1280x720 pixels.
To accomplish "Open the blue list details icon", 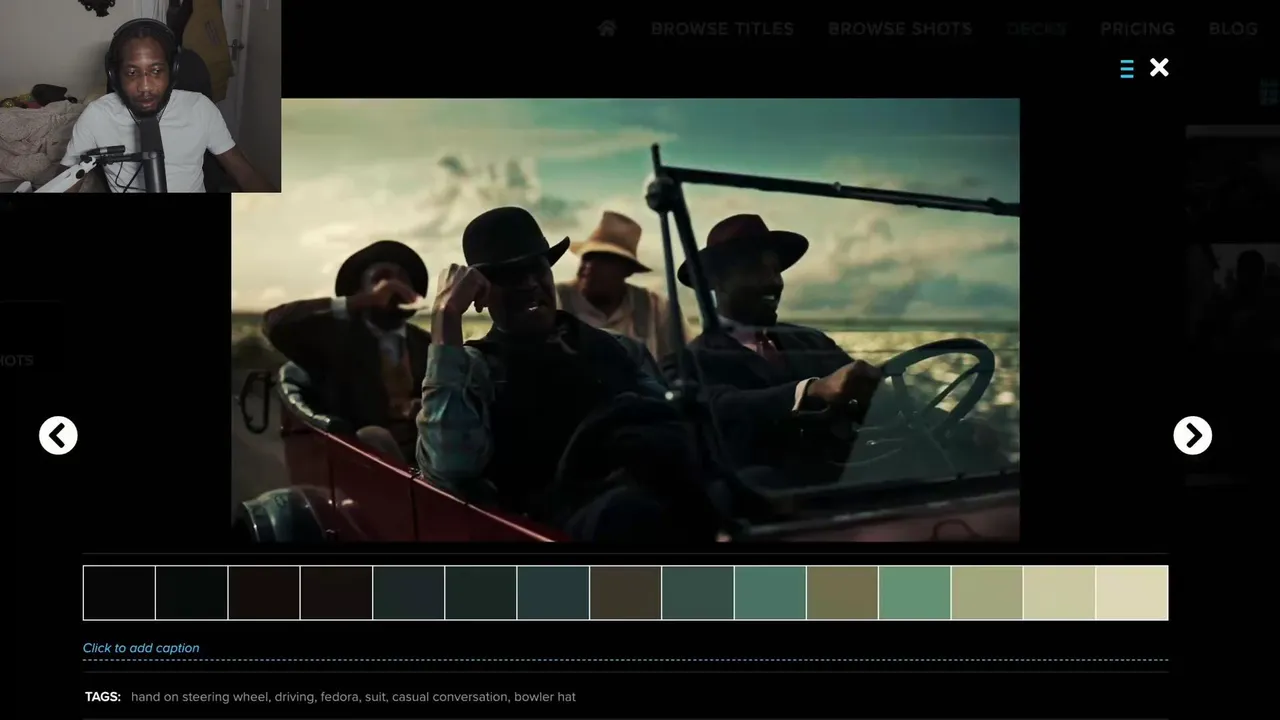I will [1127, 68].
